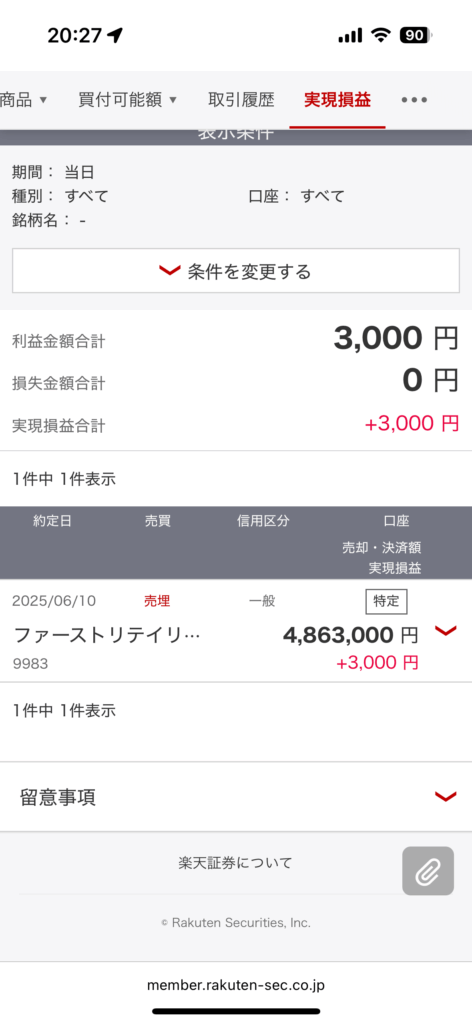Open the 商品 dropdown menu
472x1024 pixels.
pos(24,100)
